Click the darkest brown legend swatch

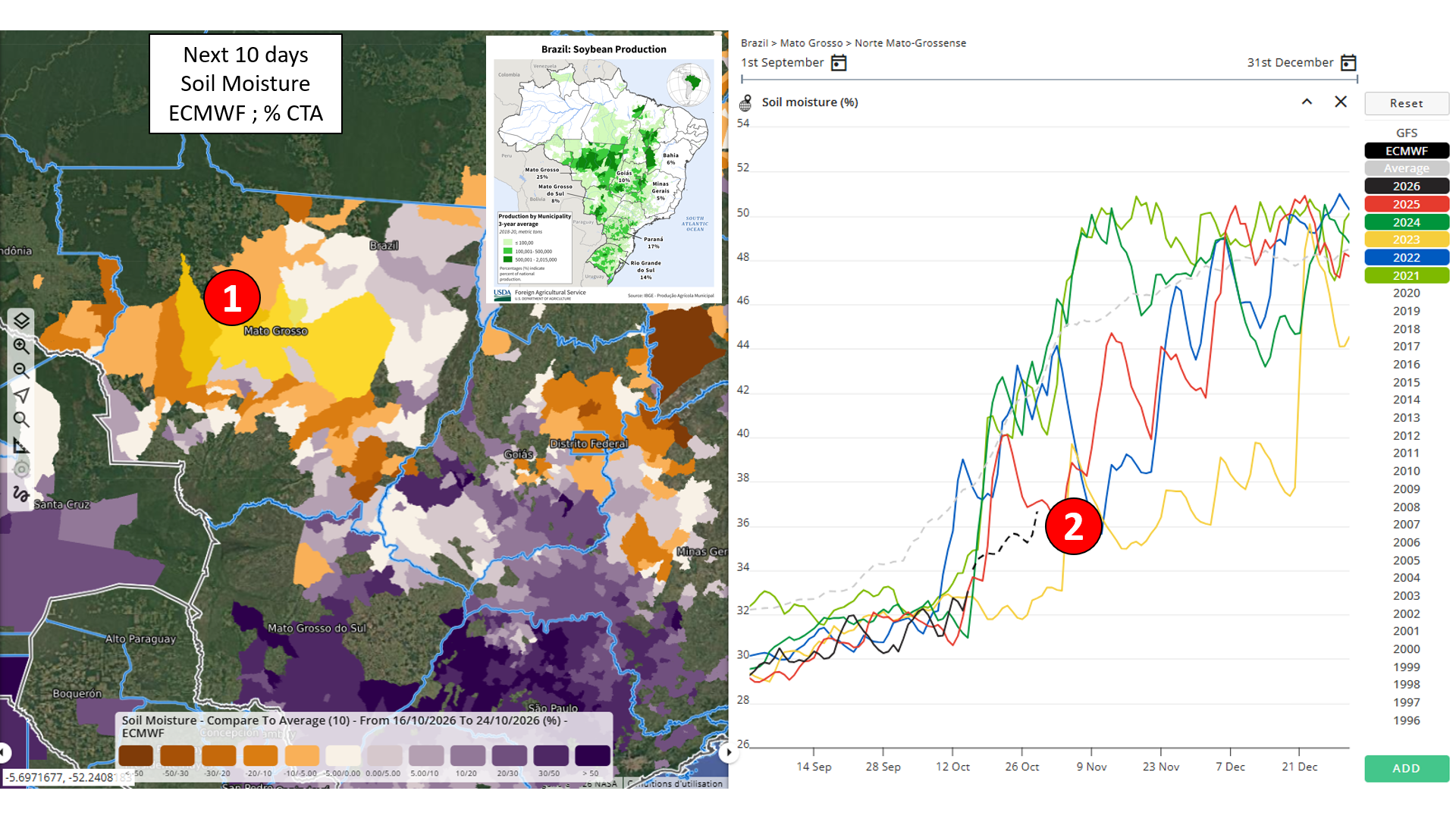tap(136, 756)
